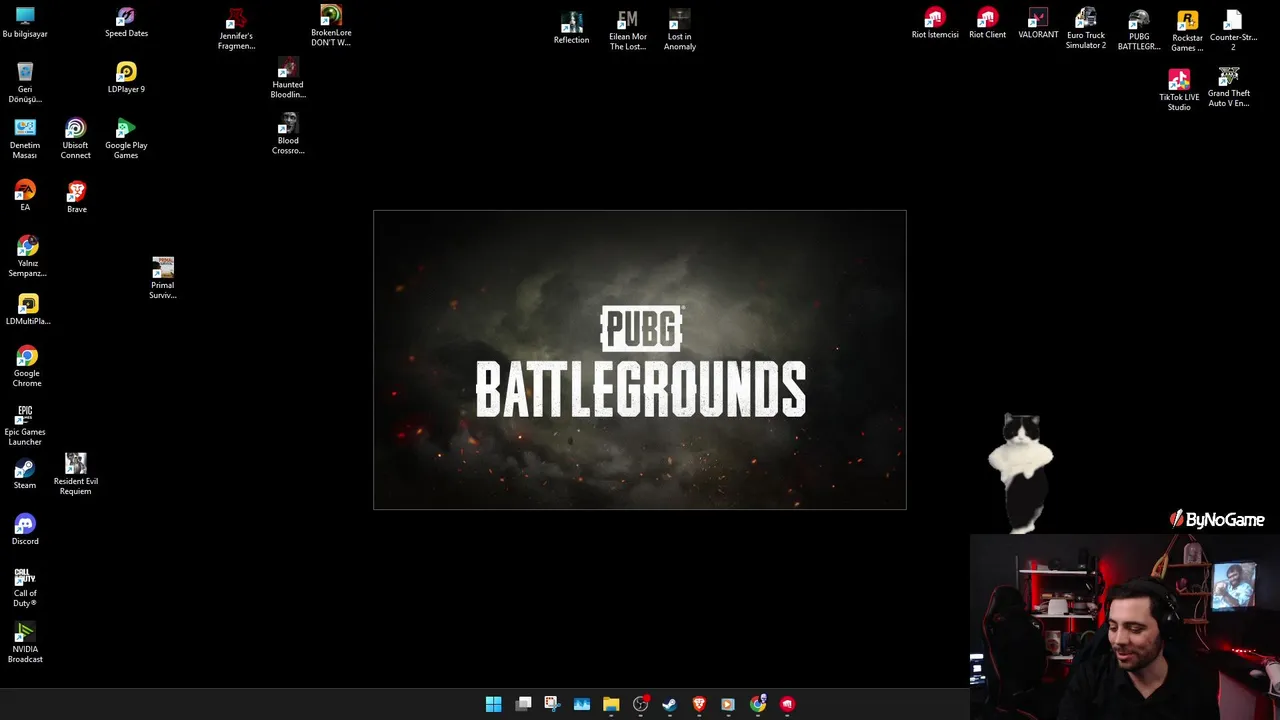Select Grand Theft Auto V shortcut
The height and width of the screenshot is (720, 1280).
tap(1229, 87)
